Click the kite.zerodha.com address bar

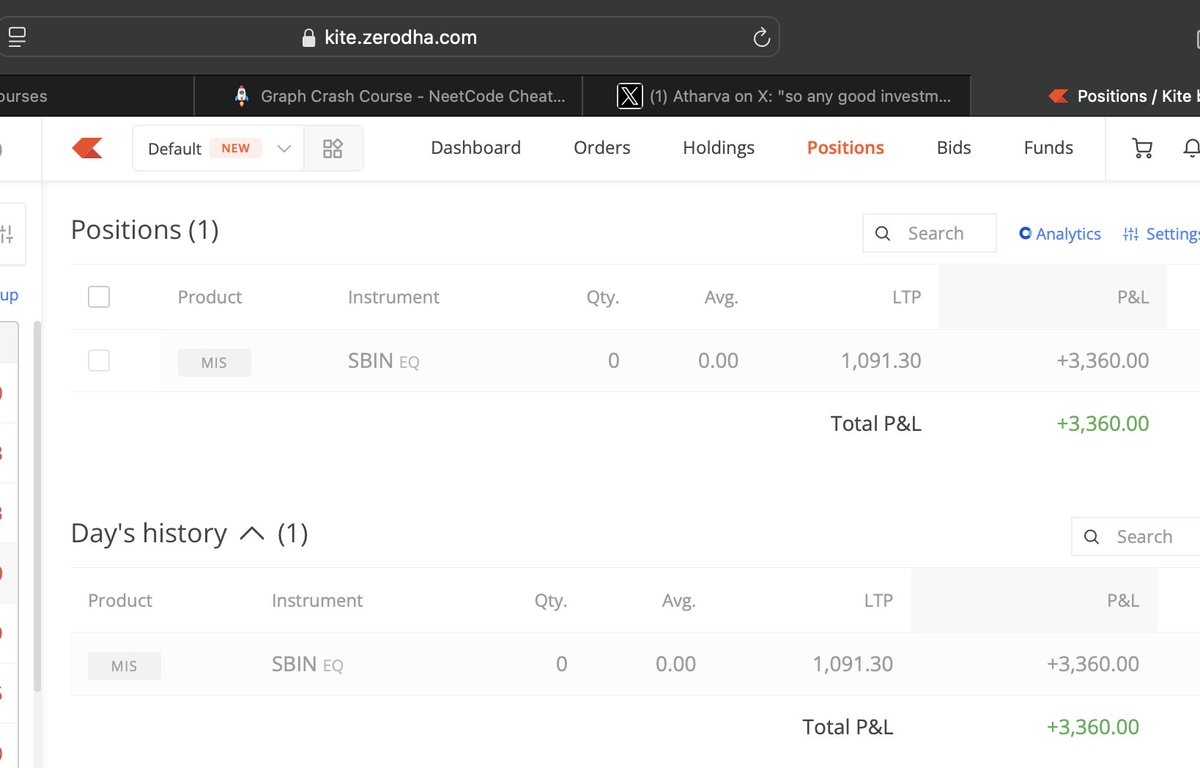(x=388, y=38)
